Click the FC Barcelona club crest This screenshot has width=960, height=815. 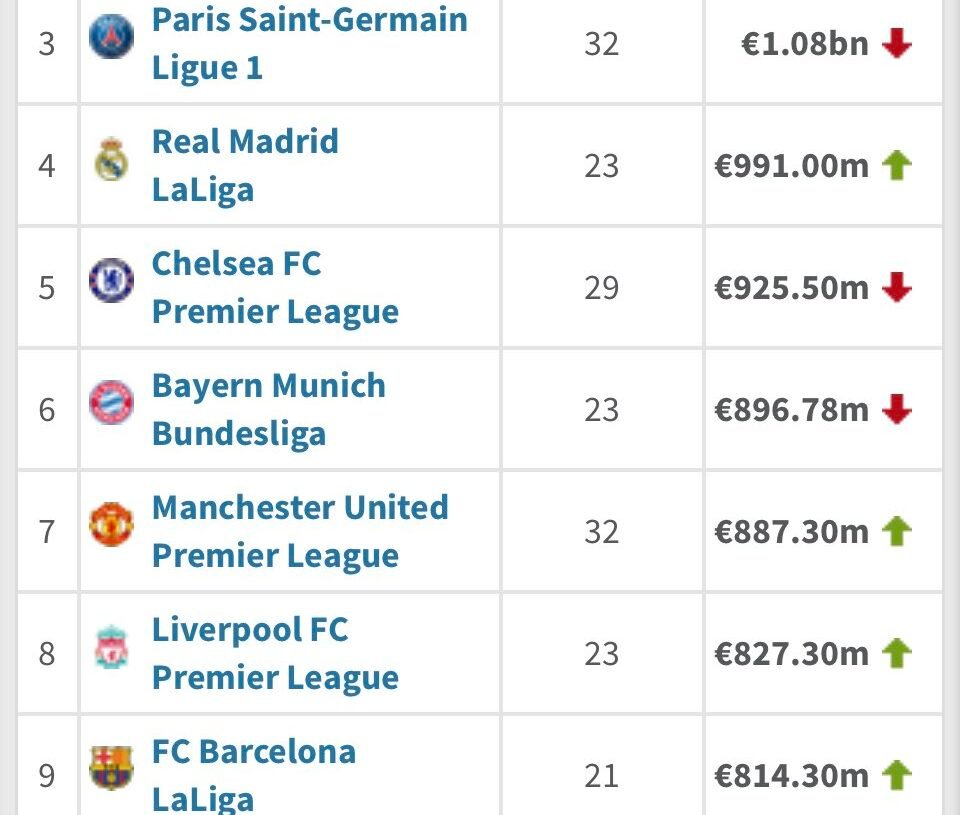(110, 769)
